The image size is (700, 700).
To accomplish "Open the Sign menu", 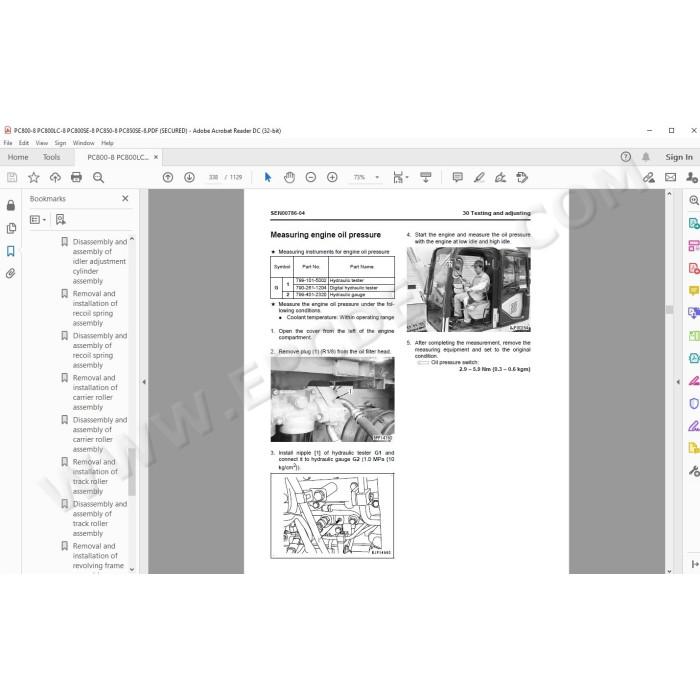I will point(60,143).
